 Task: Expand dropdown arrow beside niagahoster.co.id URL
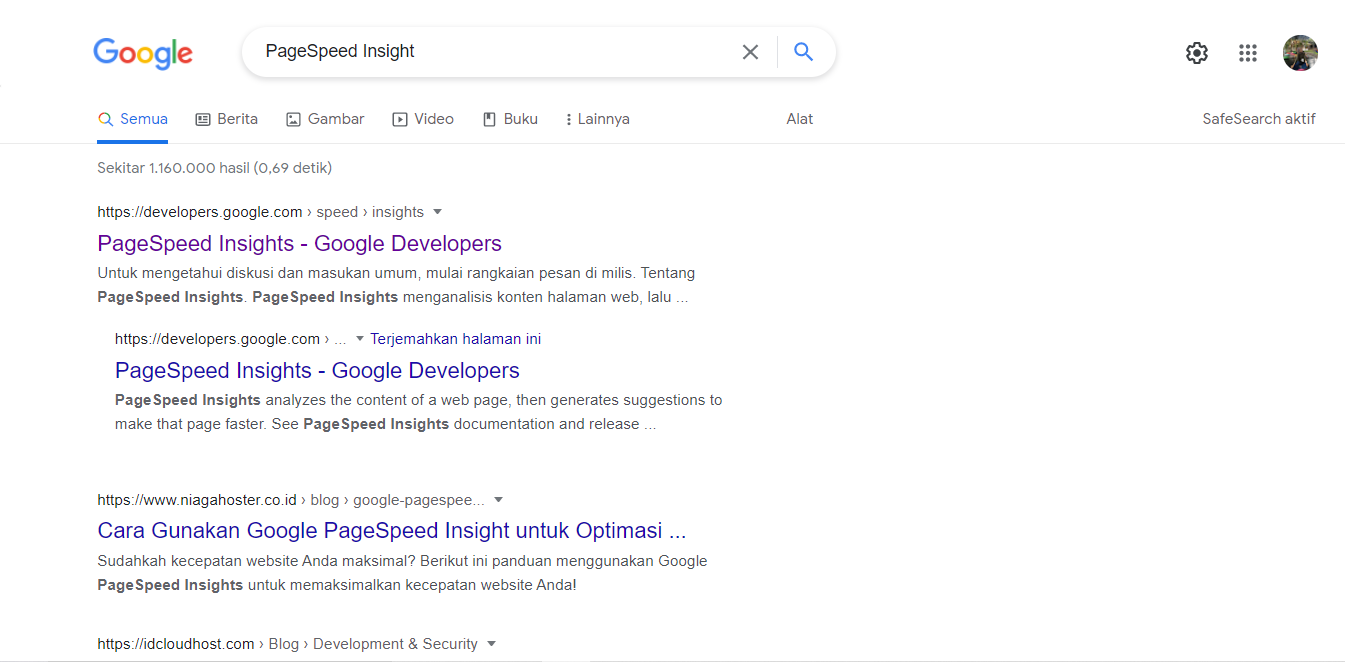[499, 500]
